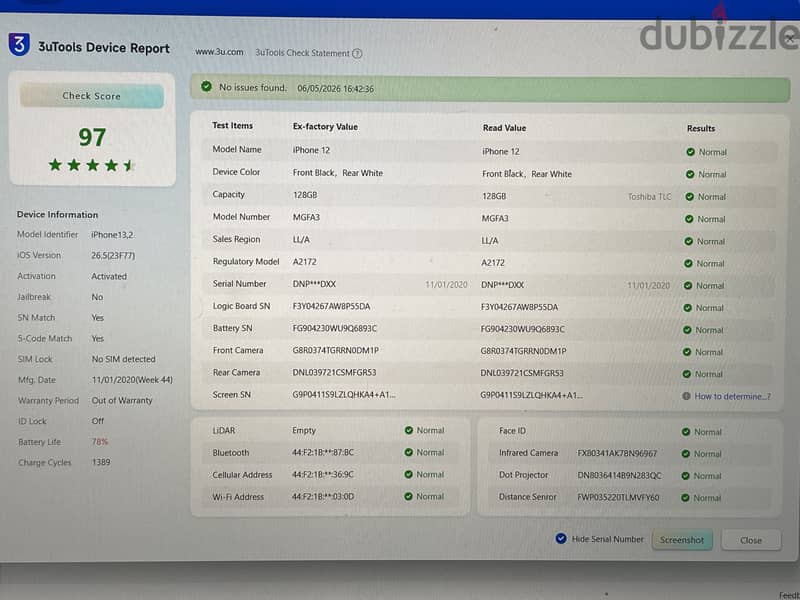Click the Toshiba TLC capacity note

(x=649, y=197)
